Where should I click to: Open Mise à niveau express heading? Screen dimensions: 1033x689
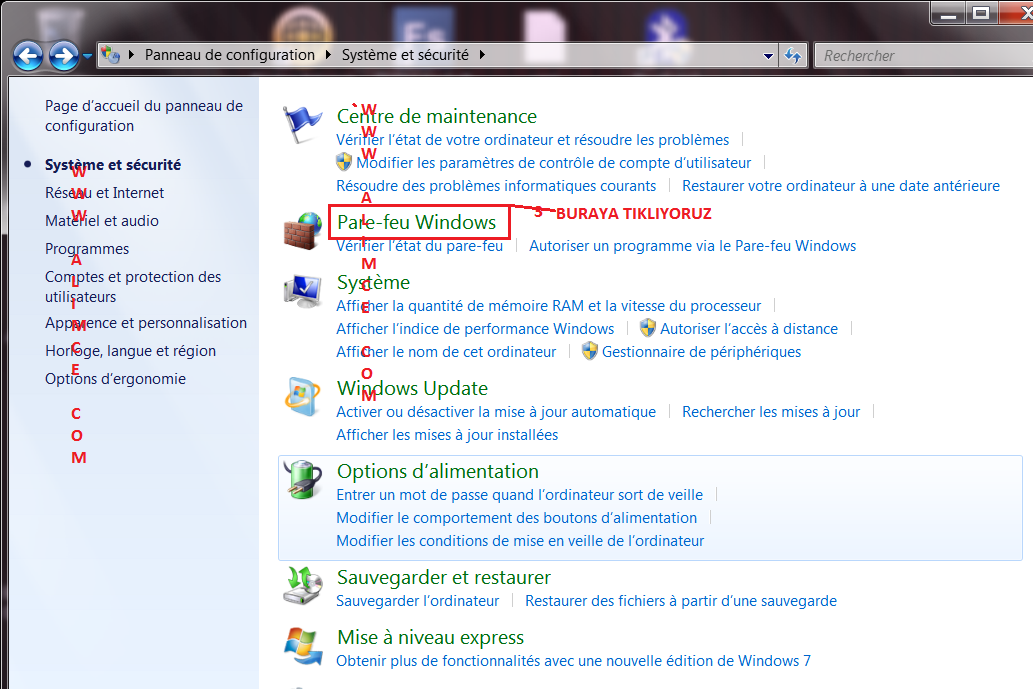430,638
